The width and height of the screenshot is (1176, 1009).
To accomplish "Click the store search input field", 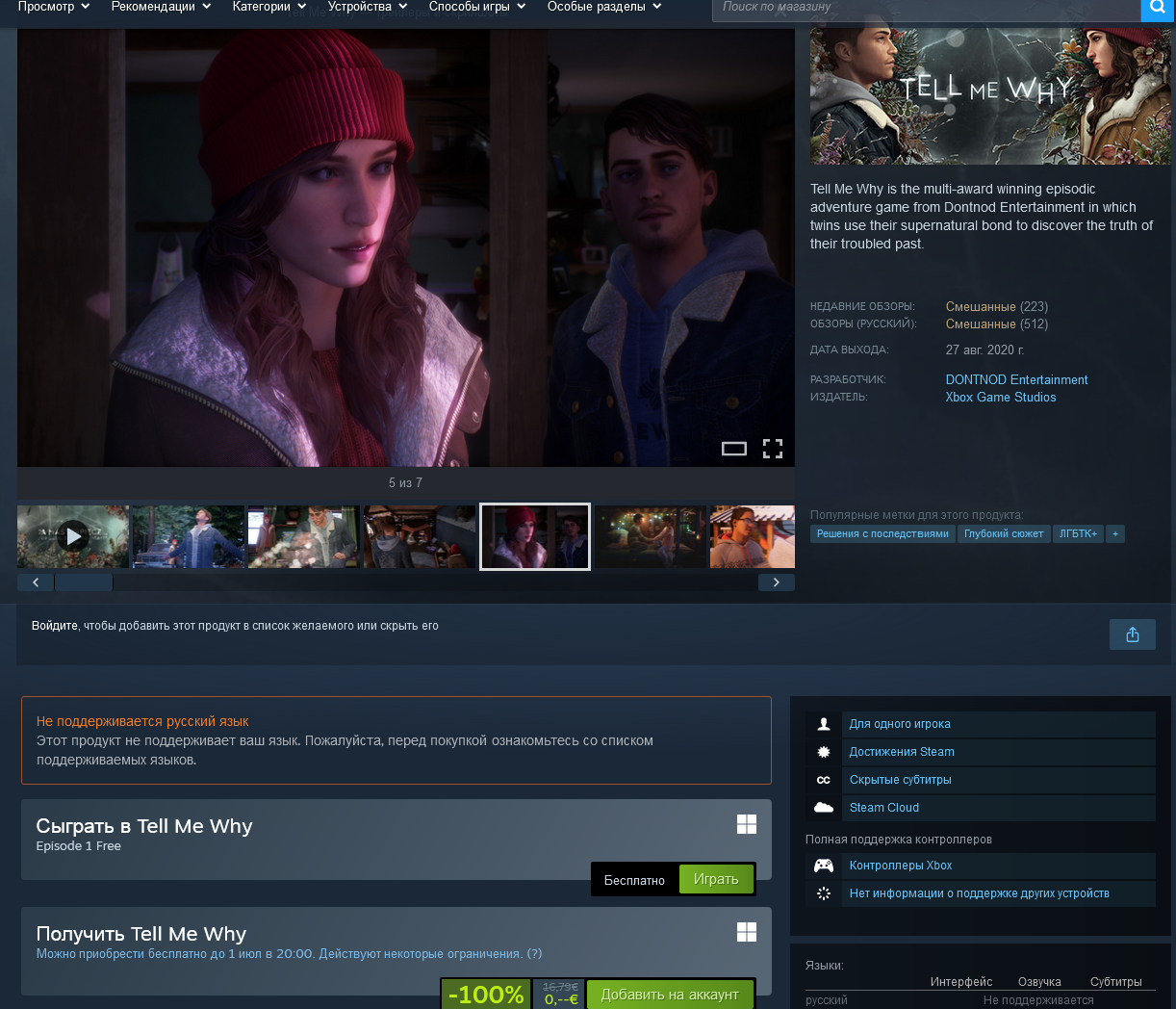I will [x=926, y=9].
